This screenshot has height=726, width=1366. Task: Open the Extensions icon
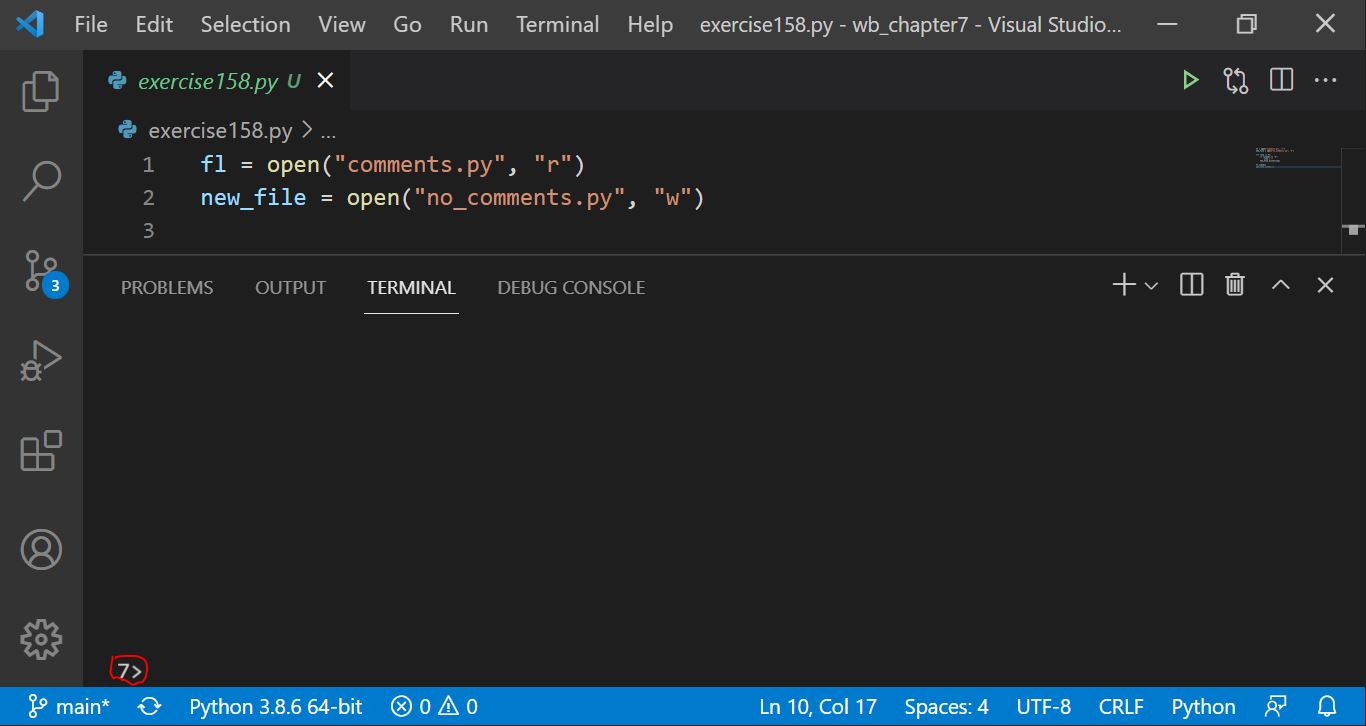pos(41,452)
